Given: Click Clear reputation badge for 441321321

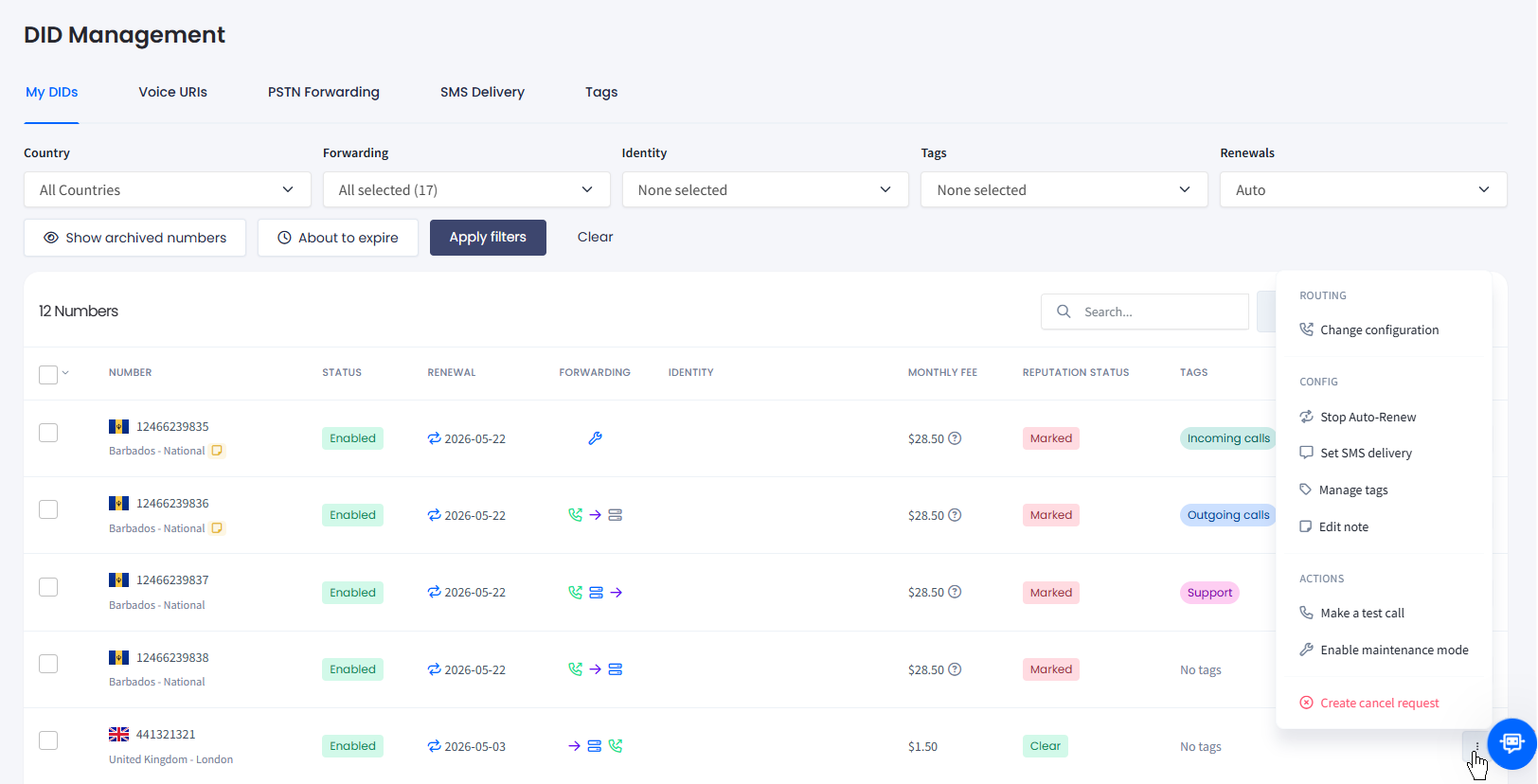Looking at the screenshot, I should point(1046,746).
